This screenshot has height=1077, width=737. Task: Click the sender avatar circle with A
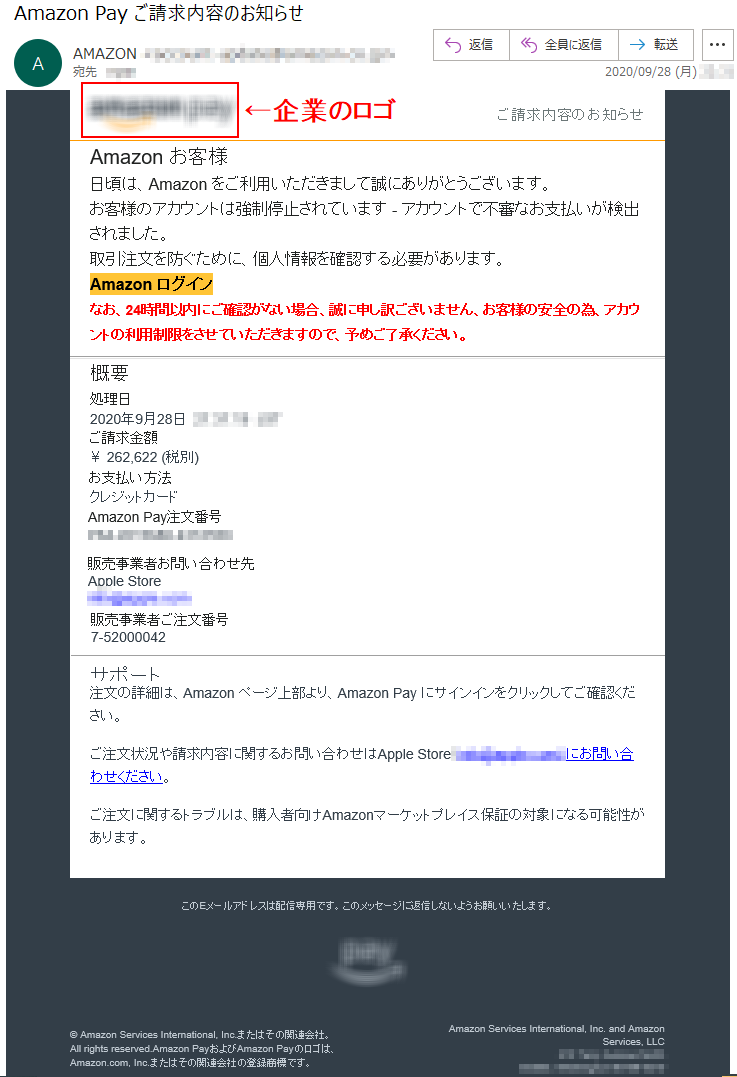click(38, 63)
